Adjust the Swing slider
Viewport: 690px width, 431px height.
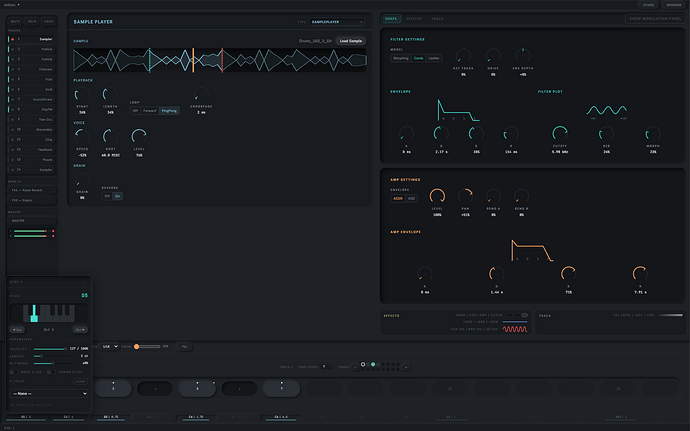(147, 346)
